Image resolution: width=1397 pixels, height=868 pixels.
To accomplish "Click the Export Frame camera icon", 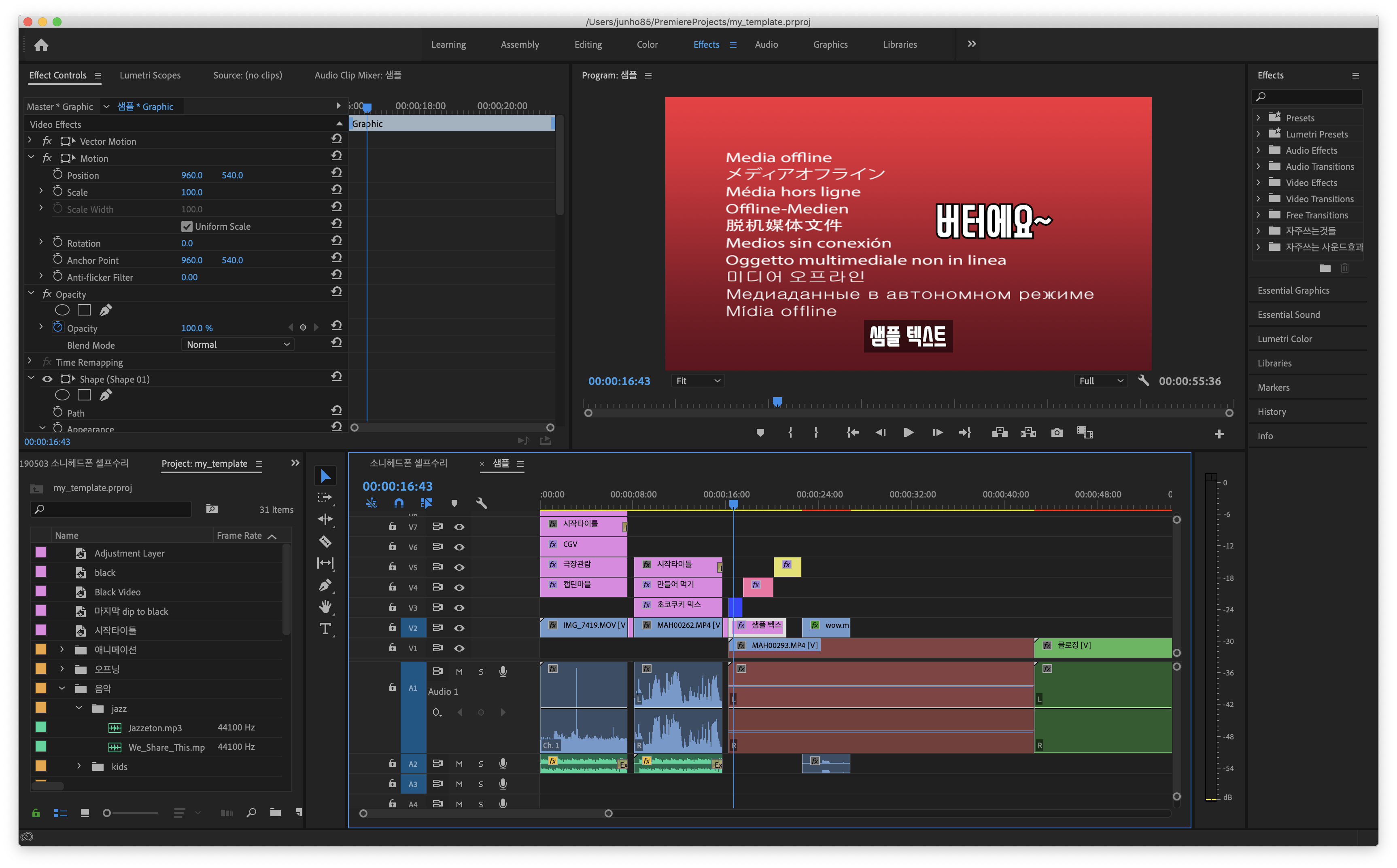I will [x=1056, y=433].
